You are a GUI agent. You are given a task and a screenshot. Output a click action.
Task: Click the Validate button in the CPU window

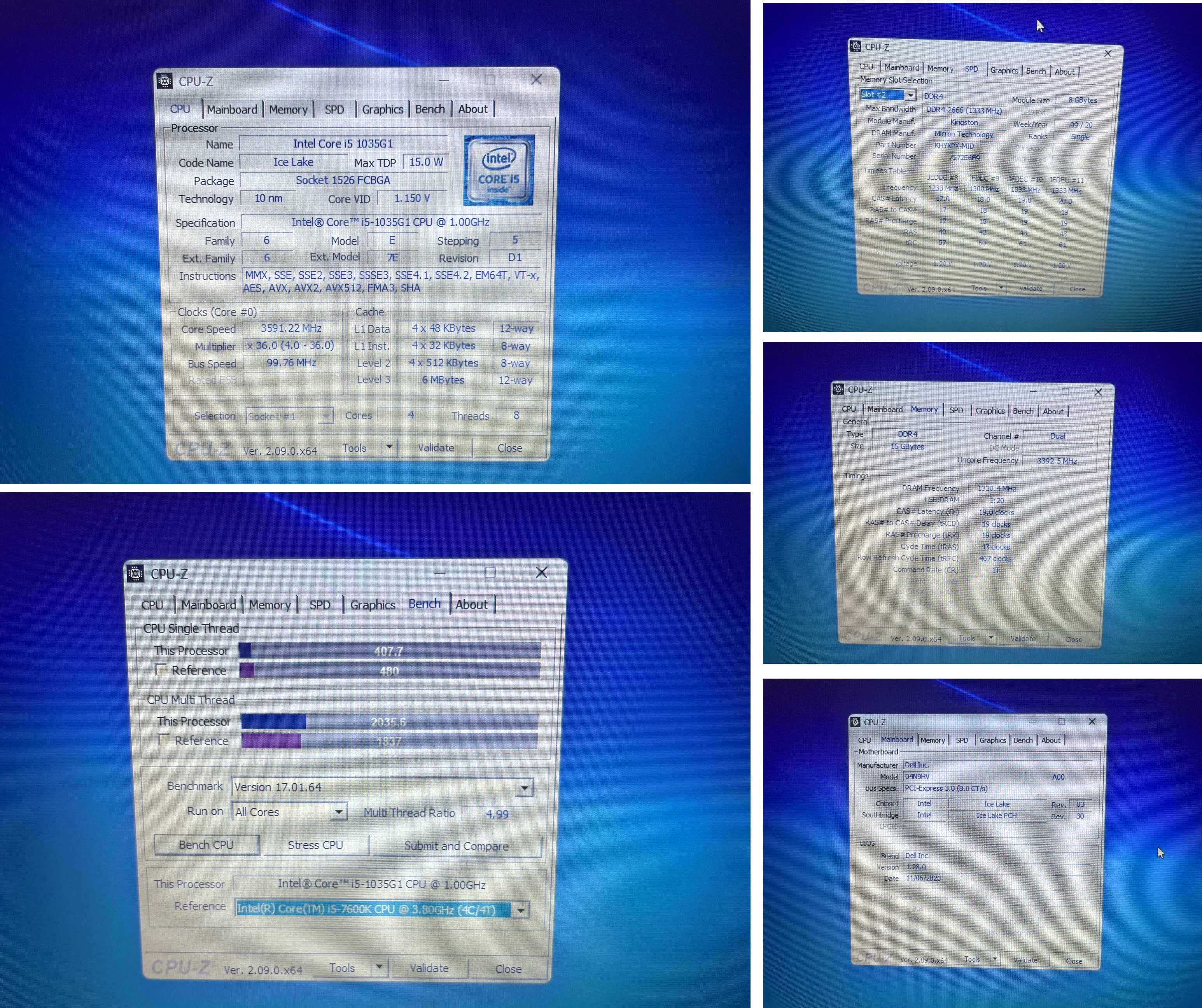(436, 448)
